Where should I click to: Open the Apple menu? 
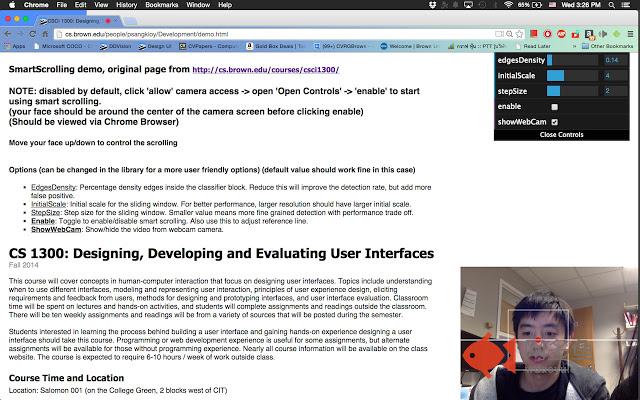point(12,5)
